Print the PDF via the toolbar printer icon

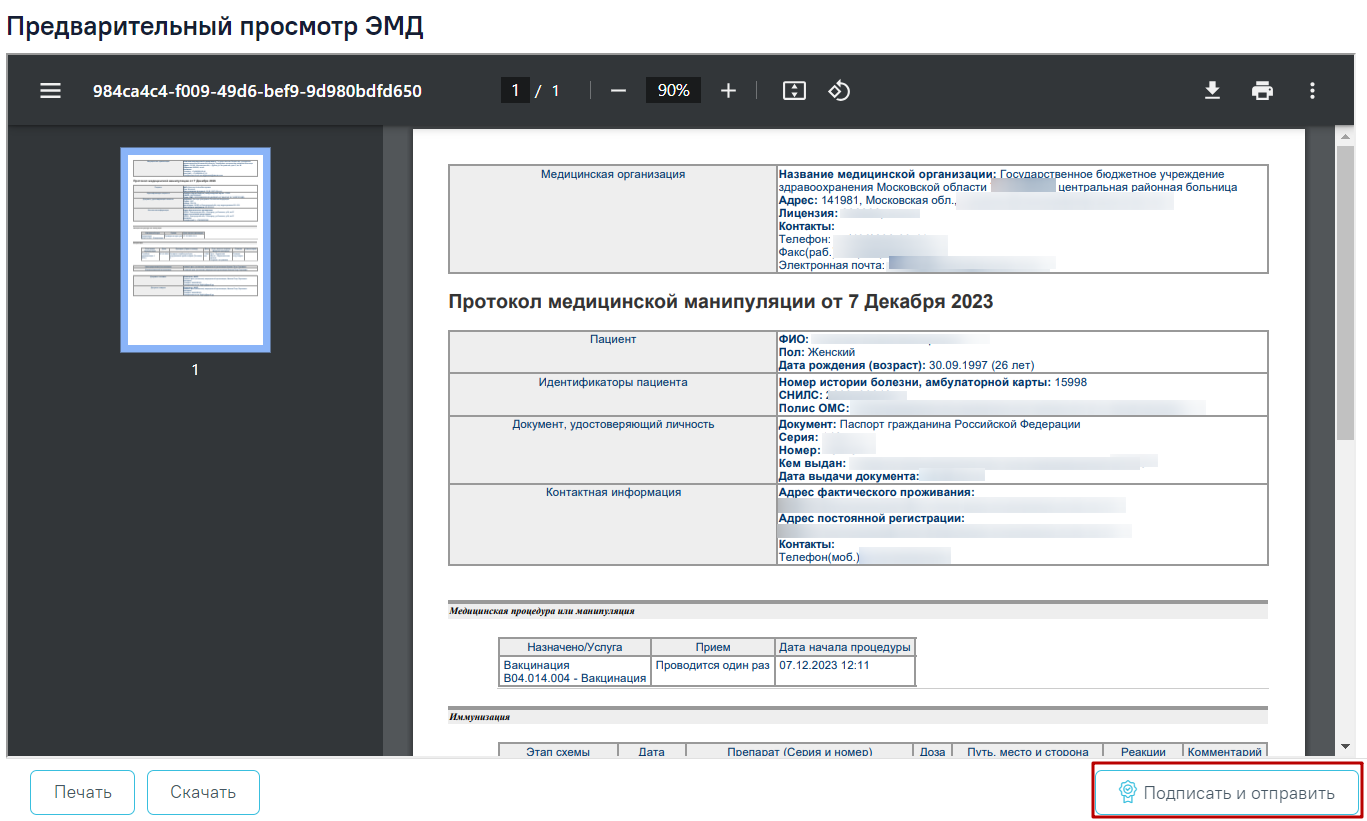(1263, 91)
